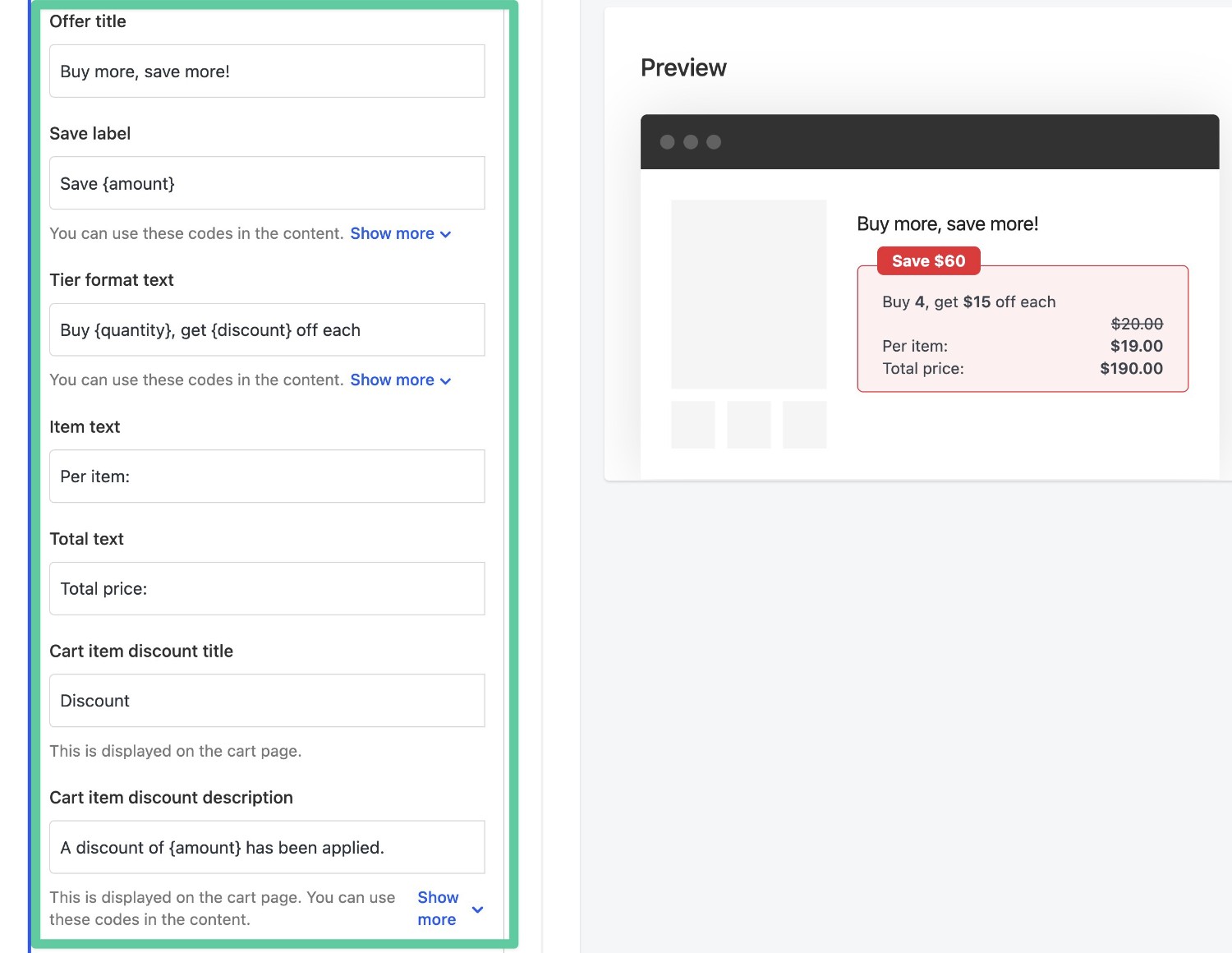The height and width of the screenshot is (953, 1232).
Task: Click the $19.00 per item price
Action: (x=1137, y=346)
